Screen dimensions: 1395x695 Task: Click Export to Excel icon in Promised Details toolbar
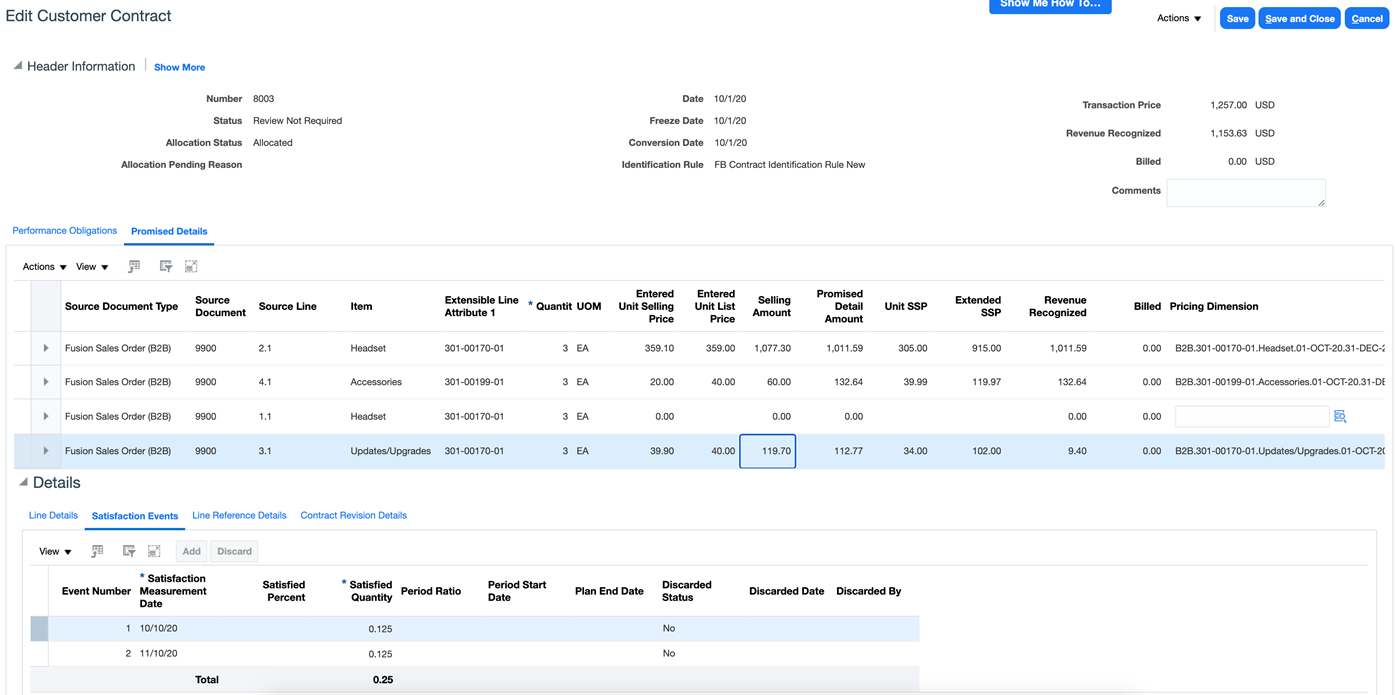click(x=134, y=266)
